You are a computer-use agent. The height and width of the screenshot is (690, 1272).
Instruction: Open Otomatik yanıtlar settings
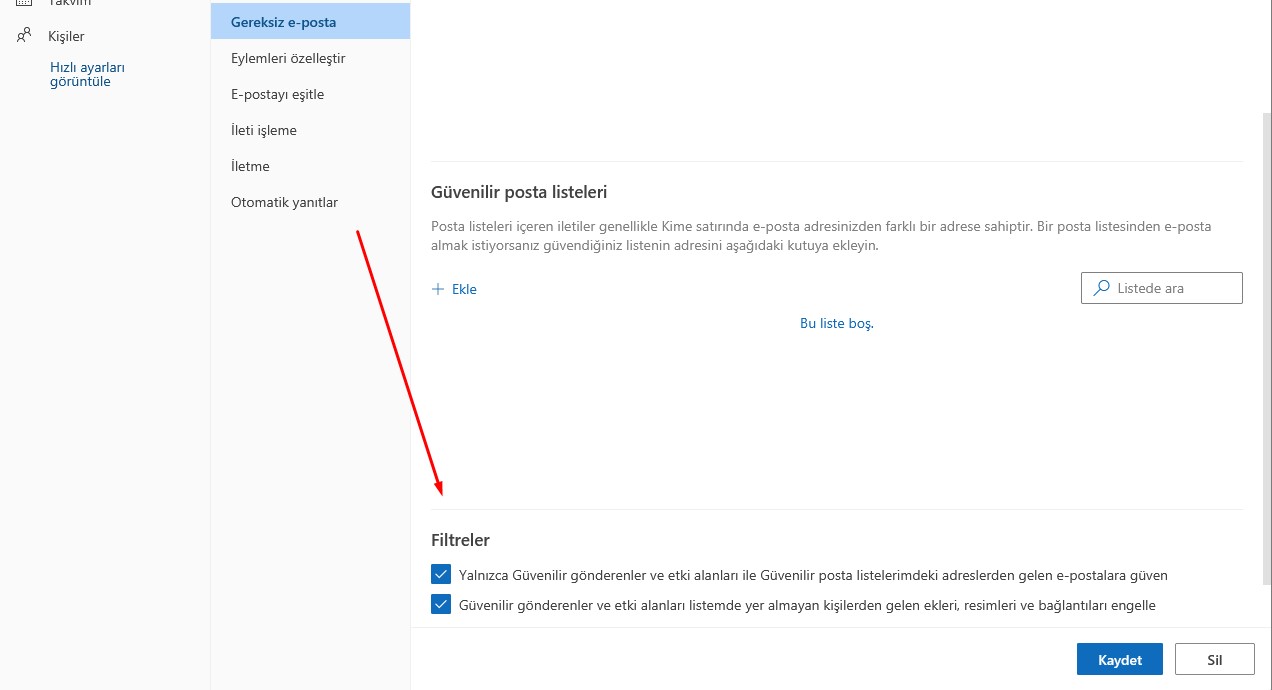point(285,202)
